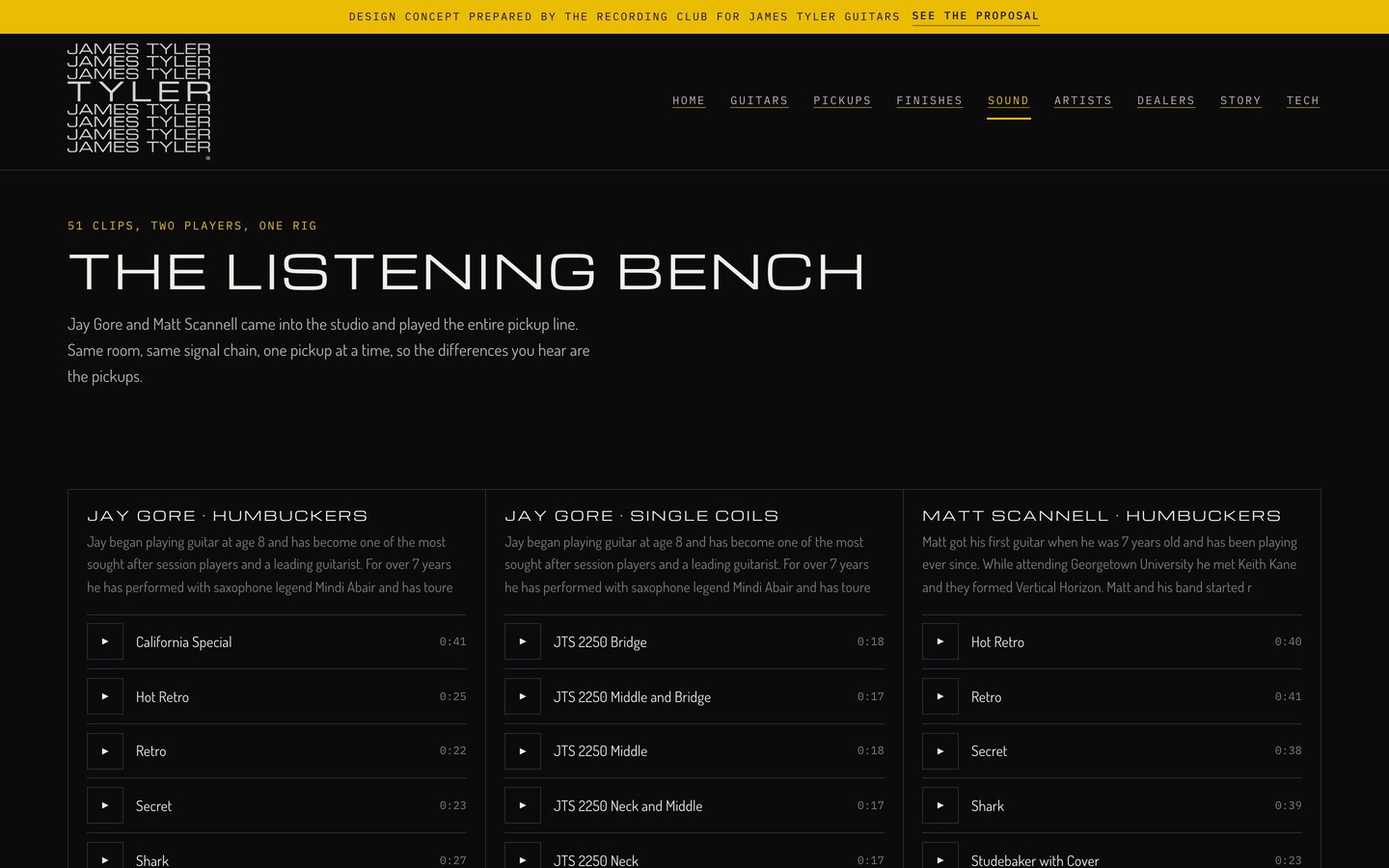Click the James Tyler stacked logo
This screenshot has height=868, width=1389.
point(139,100)
